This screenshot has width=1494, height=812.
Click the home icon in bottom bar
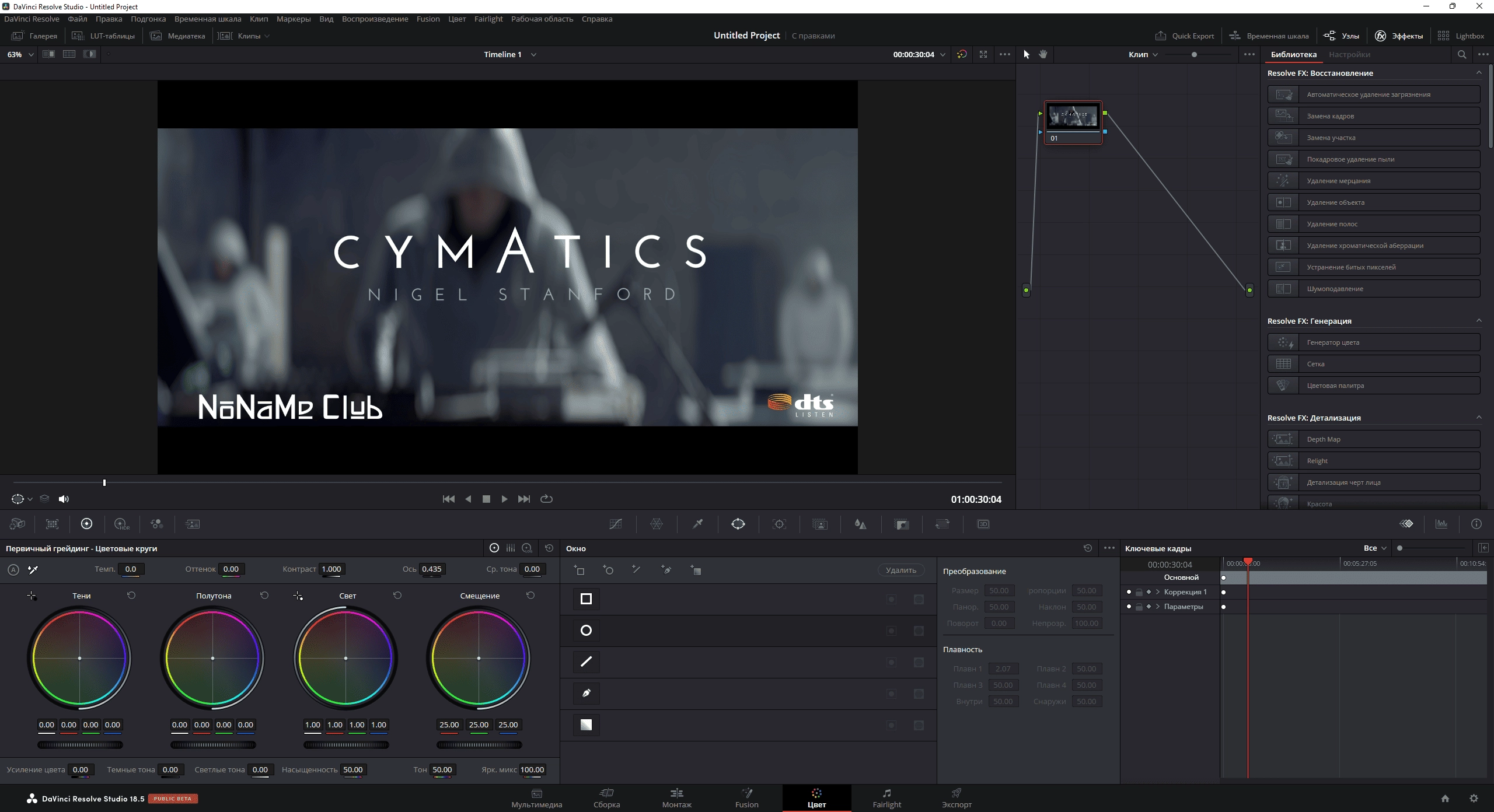1445,799
